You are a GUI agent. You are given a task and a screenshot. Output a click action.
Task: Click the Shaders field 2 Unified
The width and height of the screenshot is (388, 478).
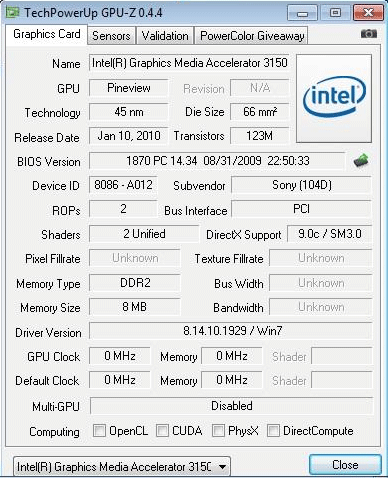click(144, 234)
